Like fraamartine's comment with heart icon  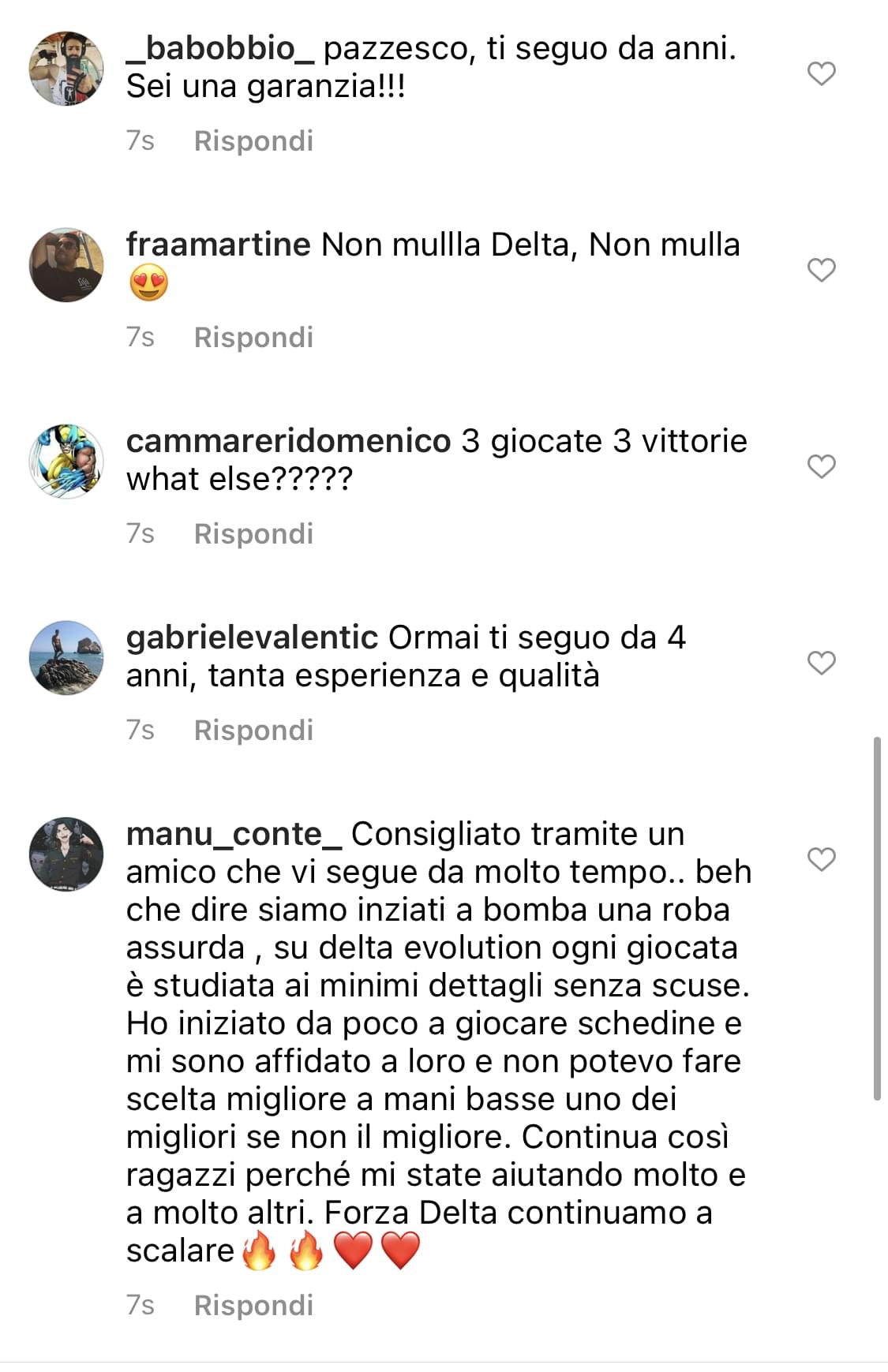[822, 270]
